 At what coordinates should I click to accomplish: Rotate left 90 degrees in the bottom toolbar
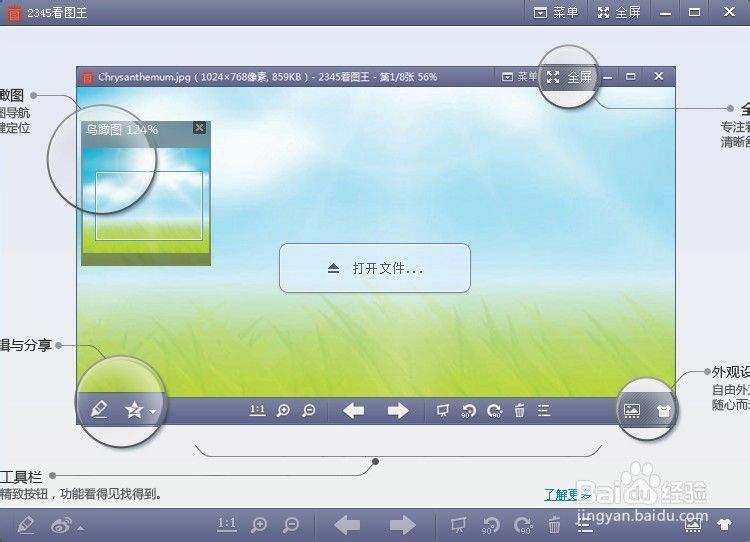click(x=491, y=526)
